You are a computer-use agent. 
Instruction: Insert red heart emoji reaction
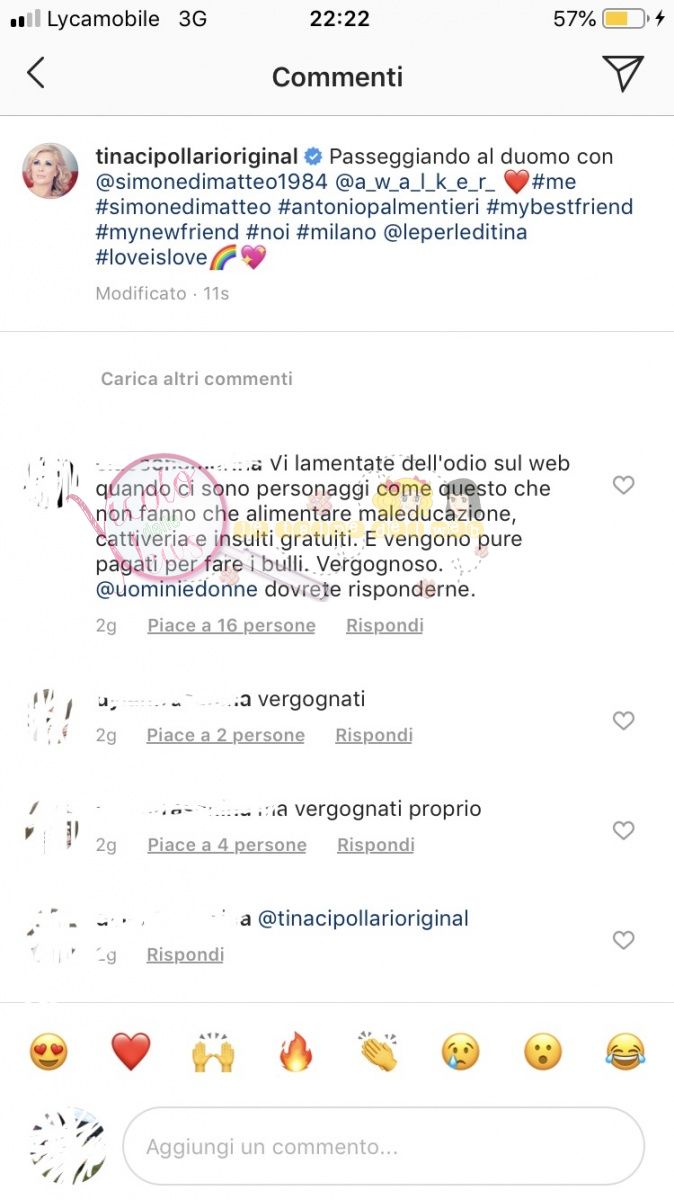click(x=130, y=1052)
